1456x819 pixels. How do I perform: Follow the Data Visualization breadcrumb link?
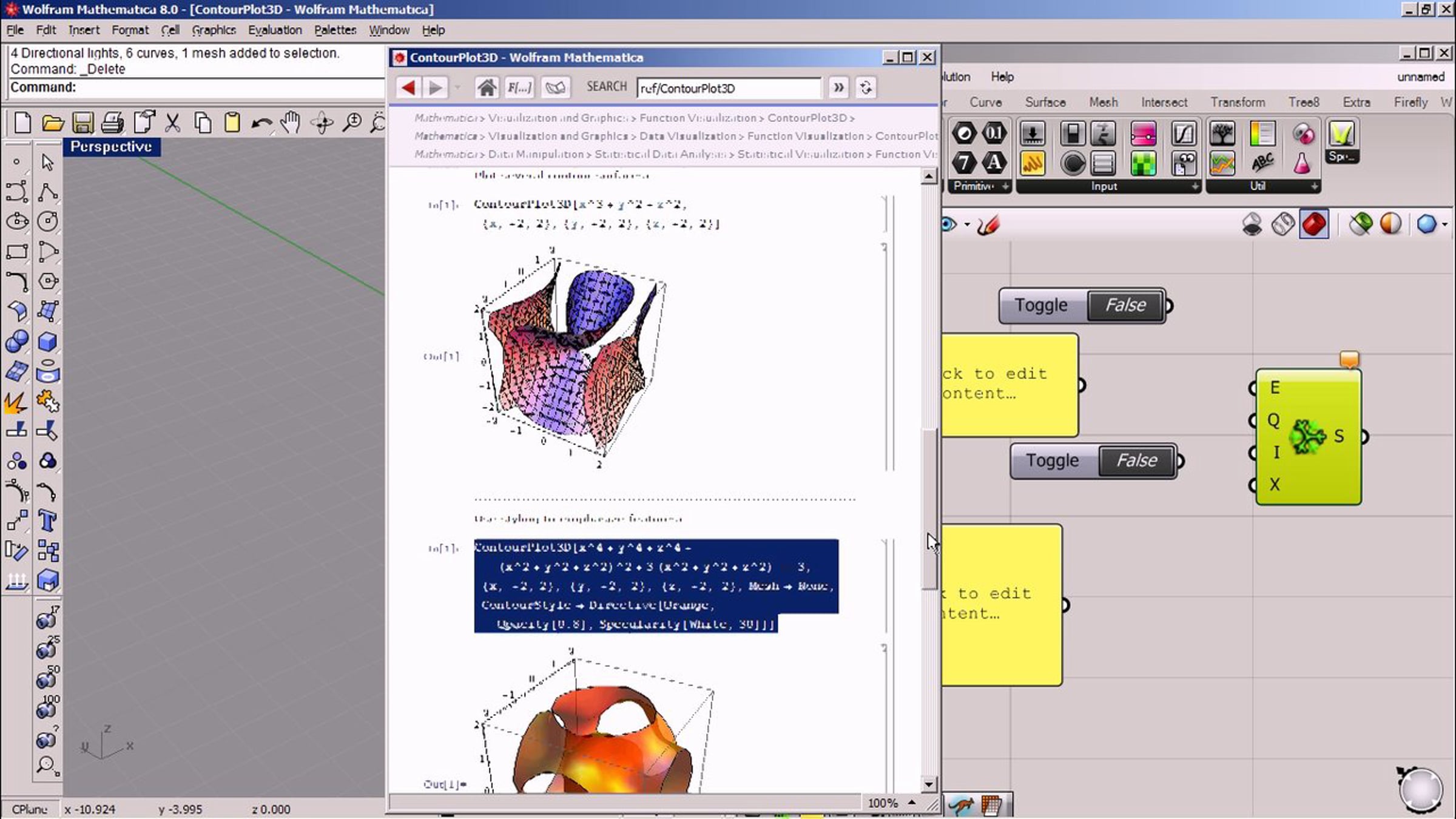tap(687, 136)
